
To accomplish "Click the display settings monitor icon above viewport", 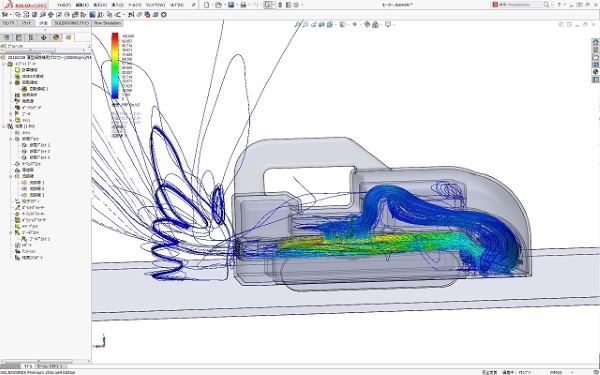I will (x=388, y=24).
